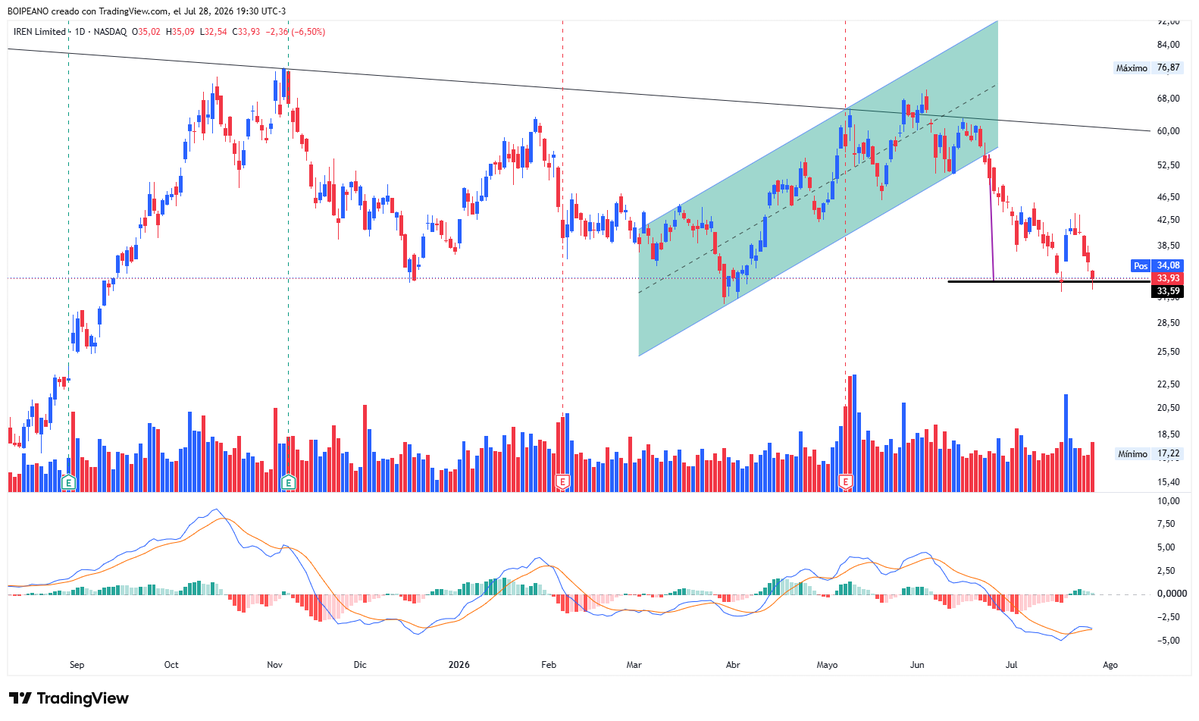Click the 5,00 MACD axis label
Viewport: 1199px width, 721px height.
tap(1167, 547)
